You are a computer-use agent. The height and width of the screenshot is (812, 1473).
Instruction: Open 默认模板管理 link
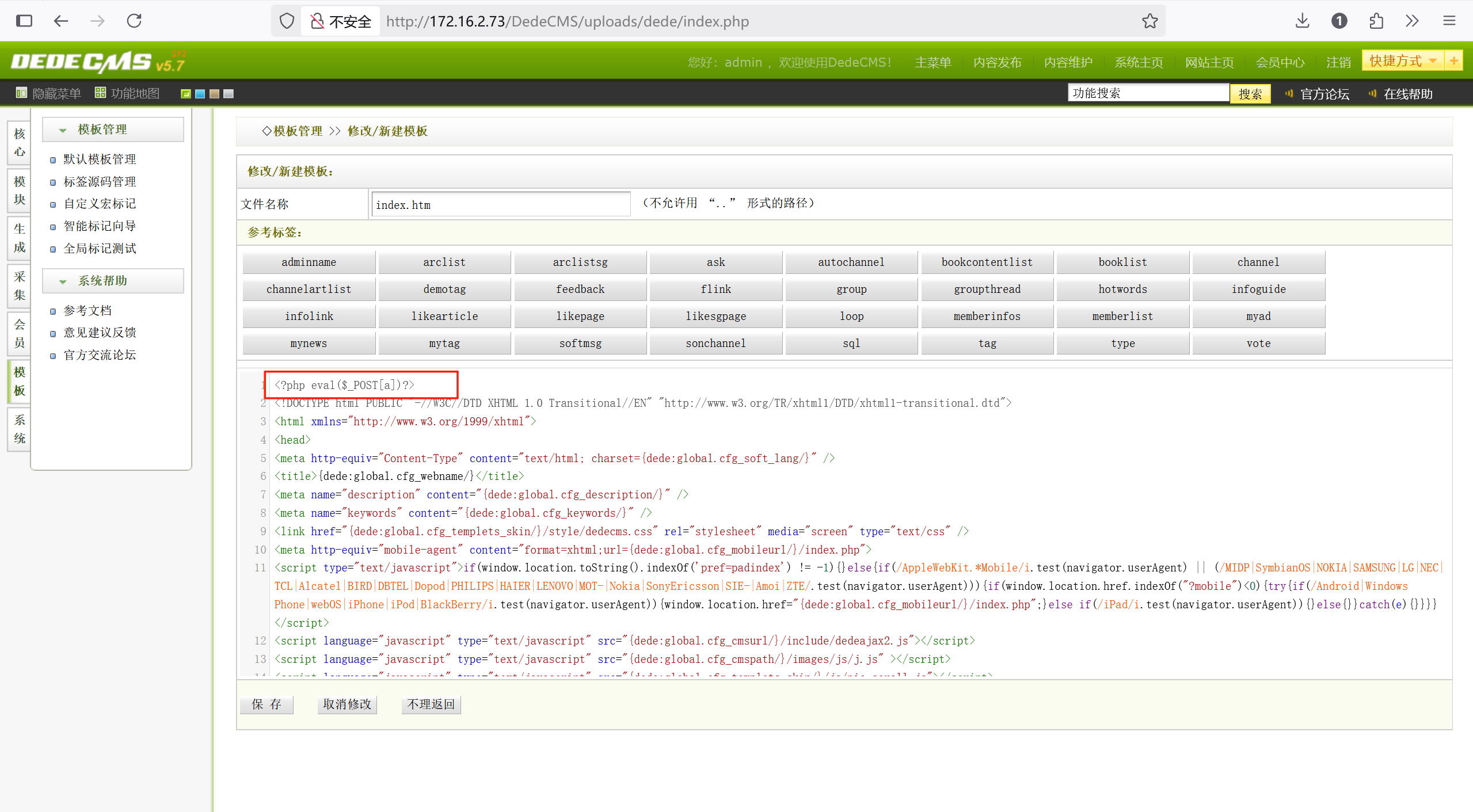100,159
